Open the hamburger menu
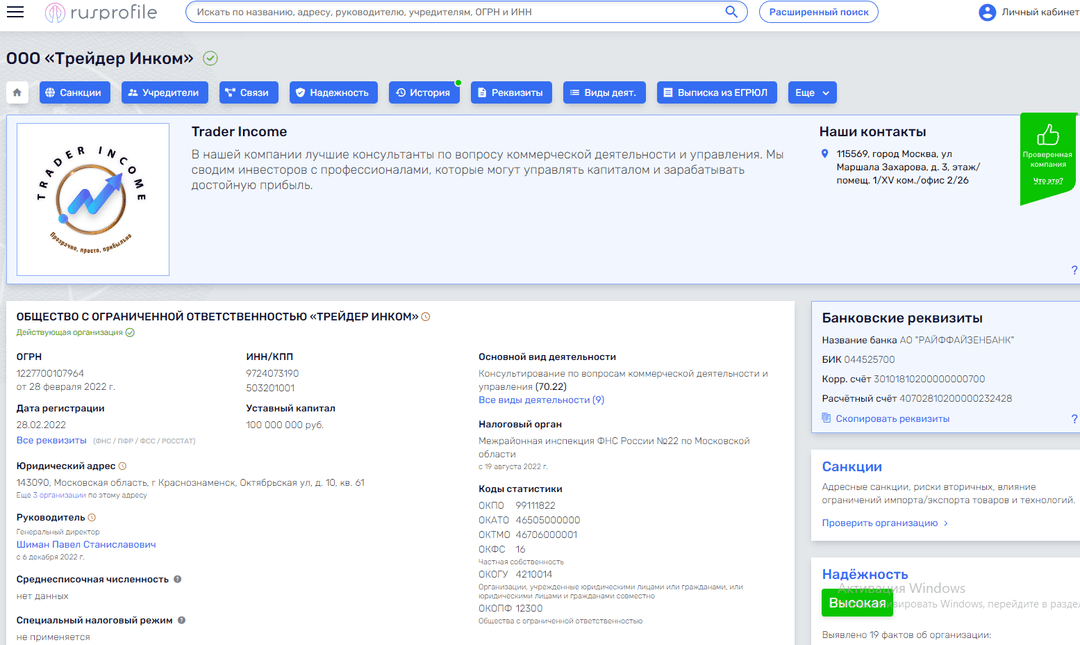The height and width of the screenshot is (645, 1080). pos(15,12)
